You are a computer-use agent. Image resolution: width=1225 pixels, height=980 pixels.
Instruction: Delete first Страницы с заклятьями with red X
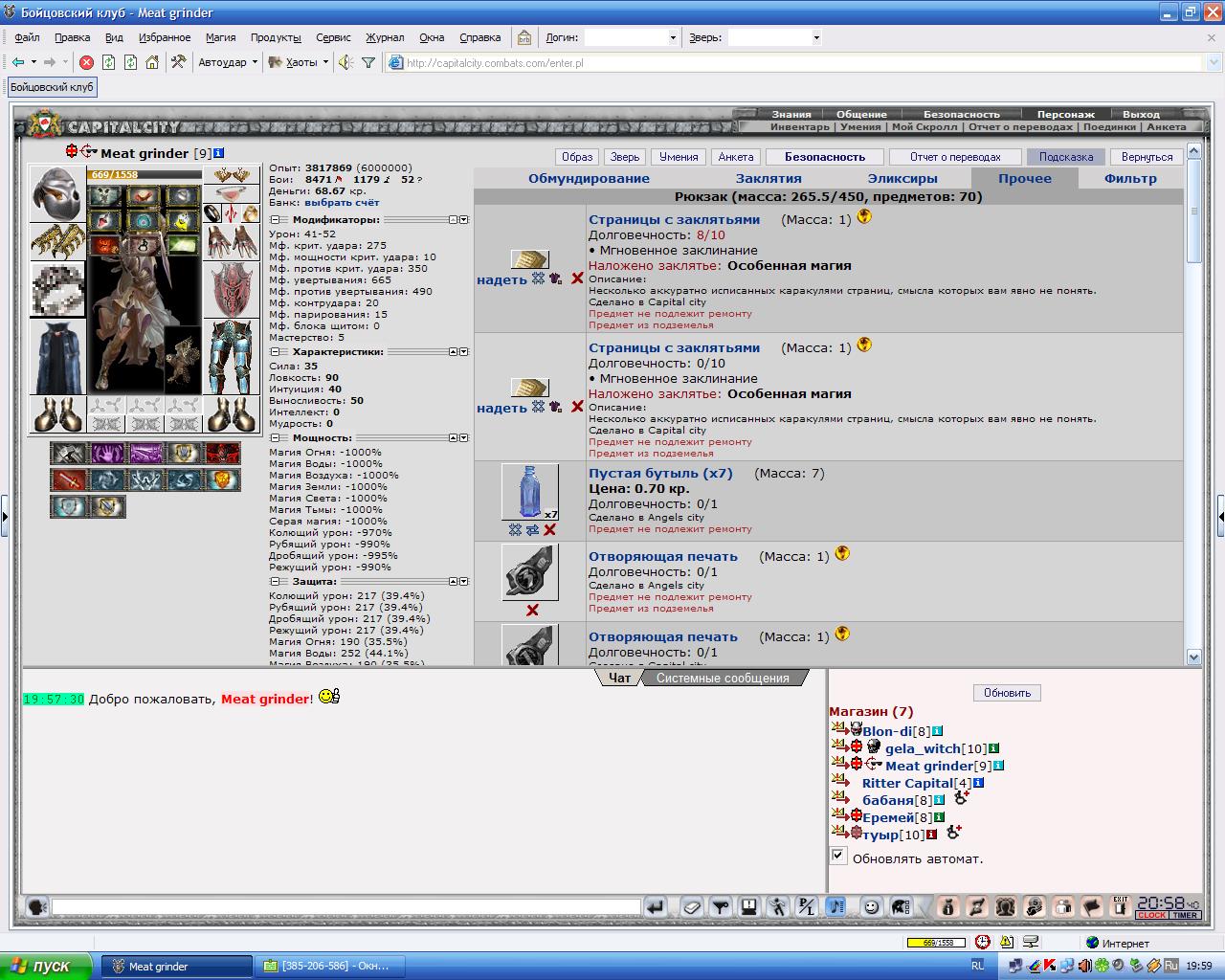click(x=577, y=278)
